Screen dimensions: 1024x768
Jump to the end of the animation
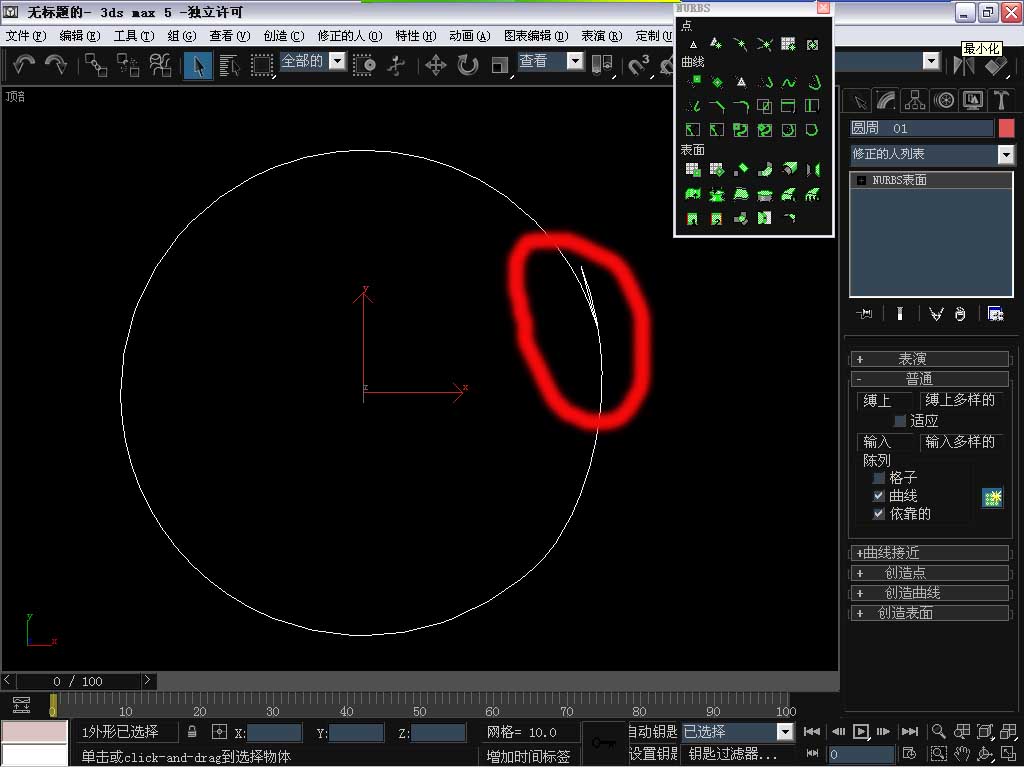pos(909,731)
